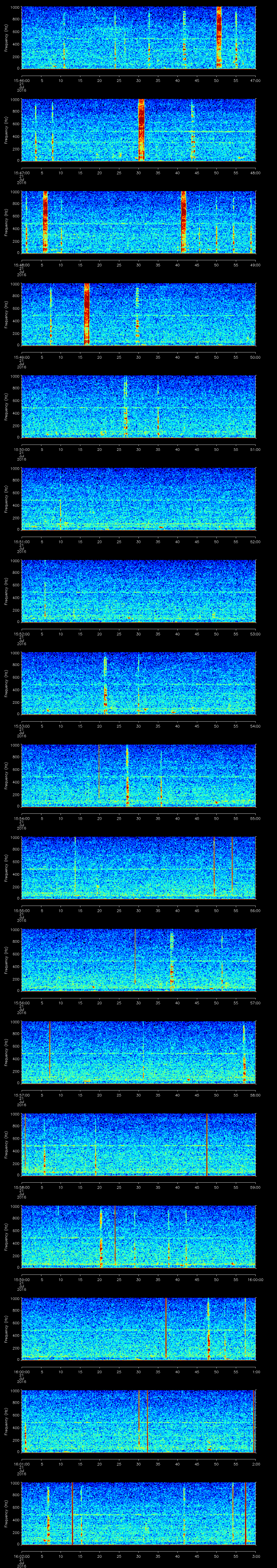Click the "51:00" end time label

[255, 449]
